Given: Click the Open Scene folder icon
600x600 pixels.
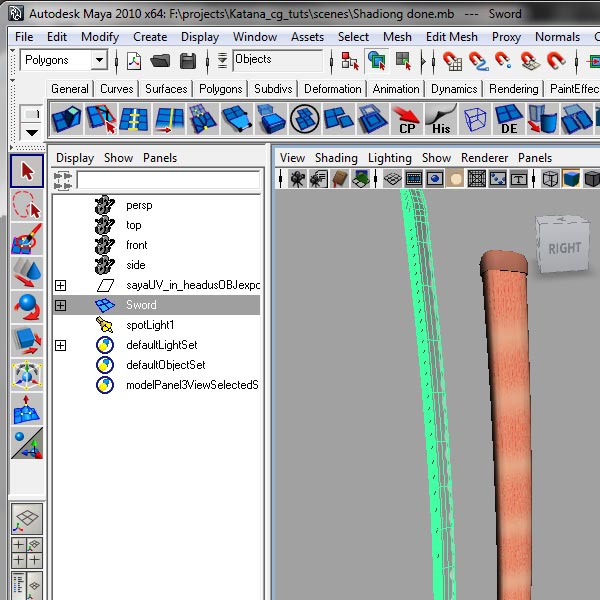Looking at the screenshot, I should 160,61.
